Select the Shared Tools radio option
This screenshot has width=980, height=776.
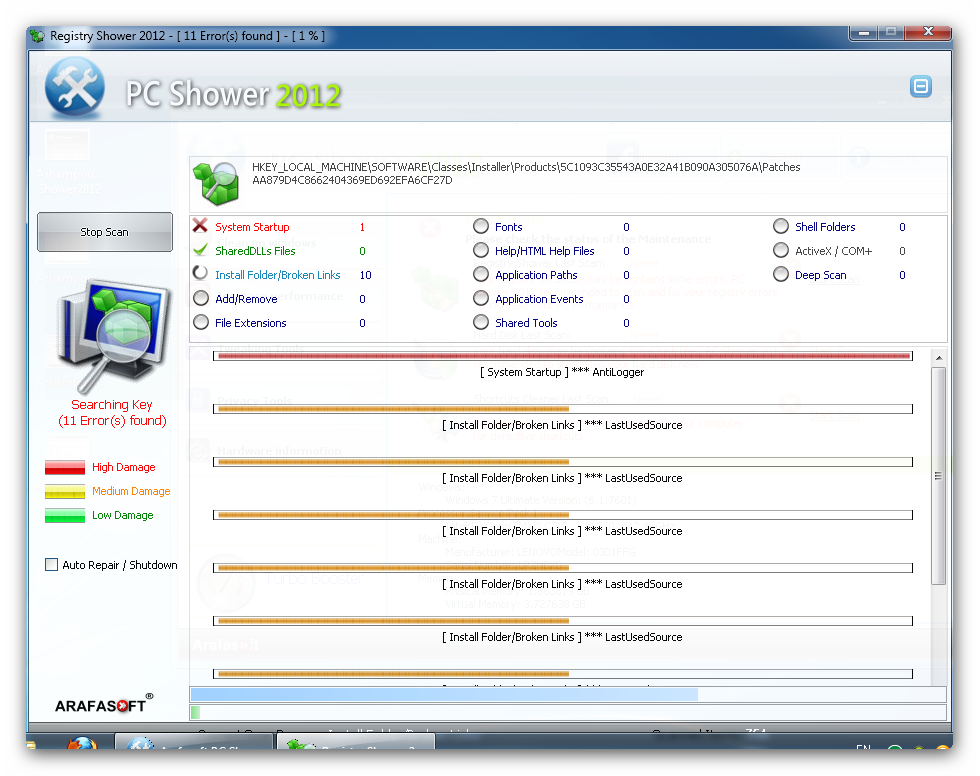pos(481,322)
